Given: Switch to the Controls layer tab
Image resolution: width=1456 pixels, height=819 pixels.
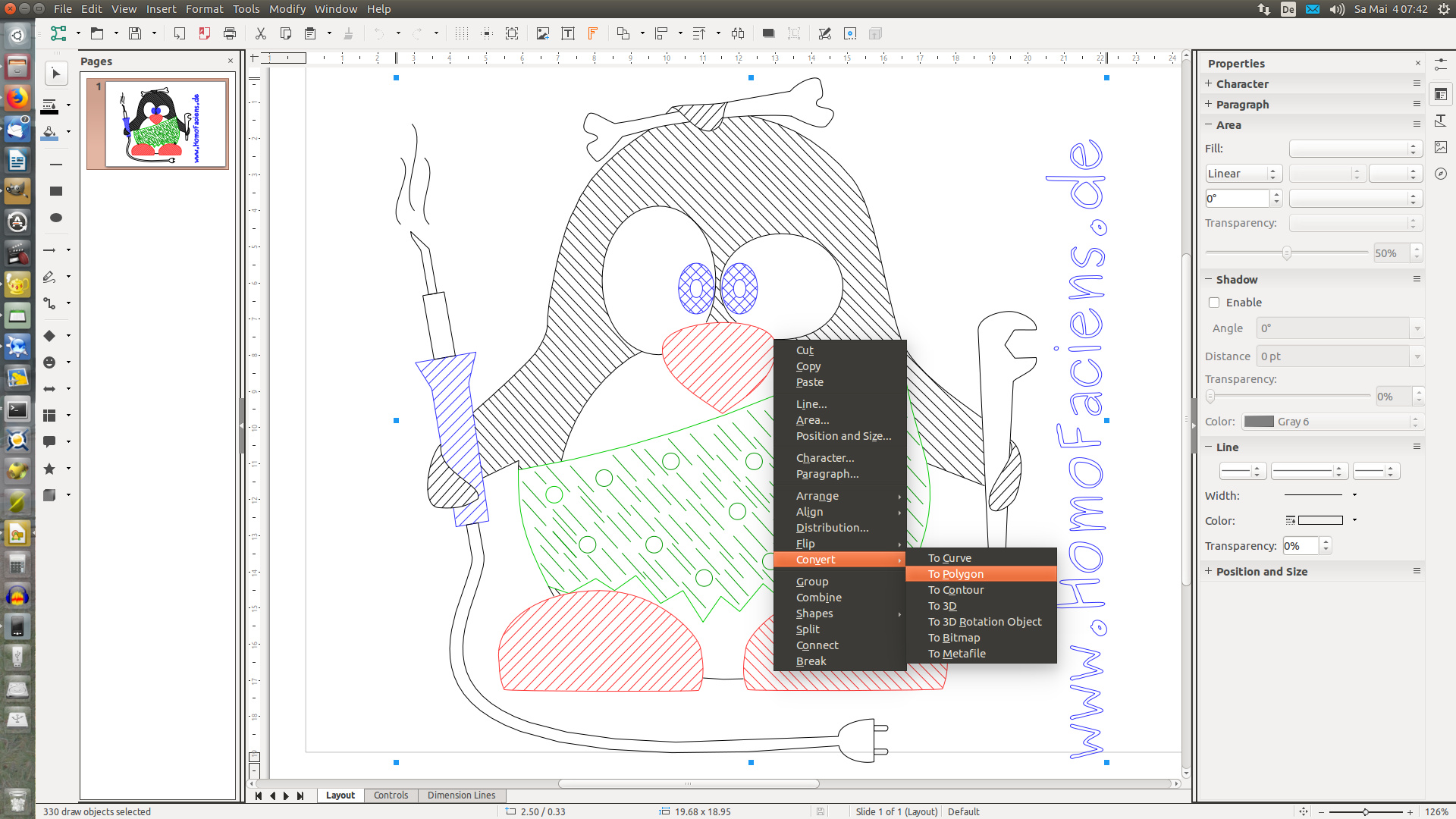Looking at the screenshot, I should pos(391,795).
